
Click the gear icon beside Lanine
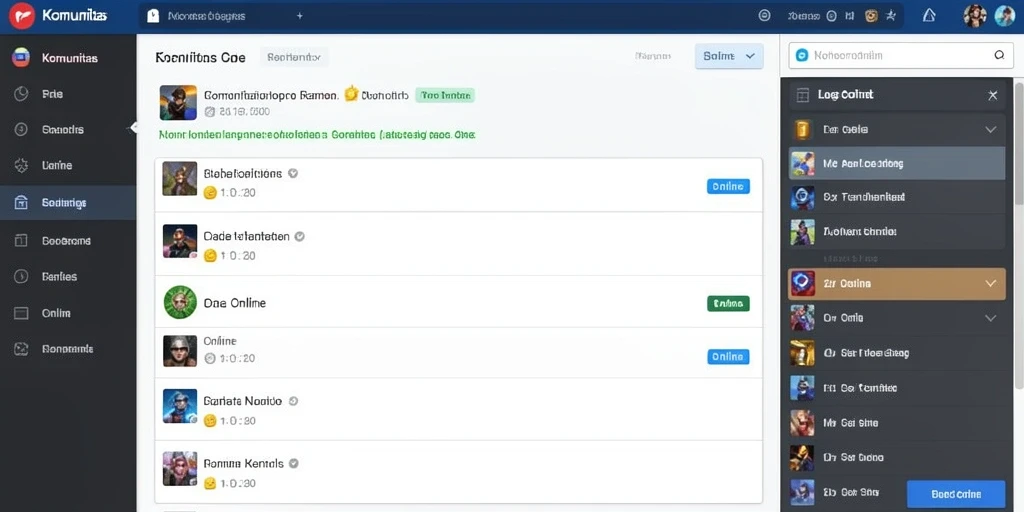coord(21,166)
